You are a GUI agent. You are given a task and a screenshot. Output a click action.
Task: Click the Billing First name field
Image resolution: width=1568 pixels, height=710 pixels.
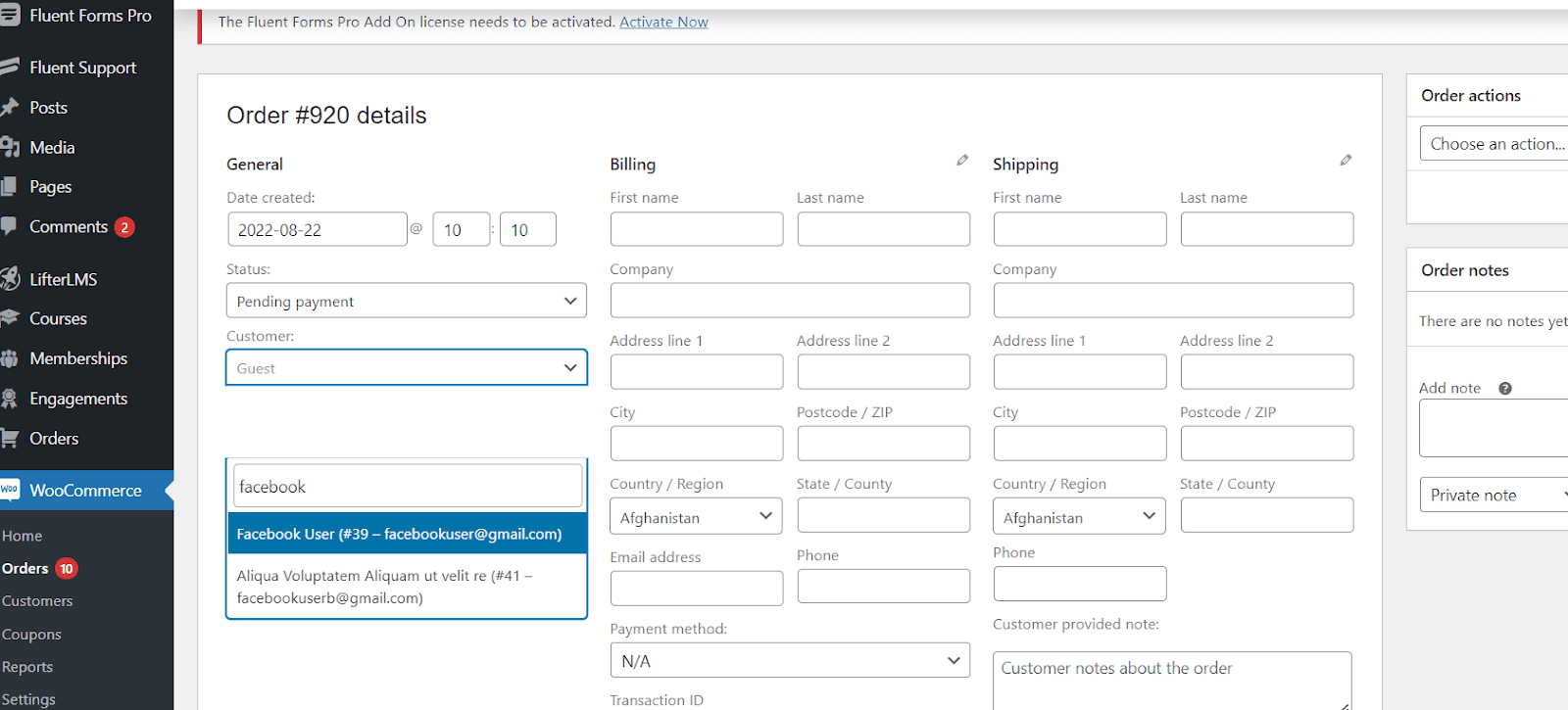point(696,229)
